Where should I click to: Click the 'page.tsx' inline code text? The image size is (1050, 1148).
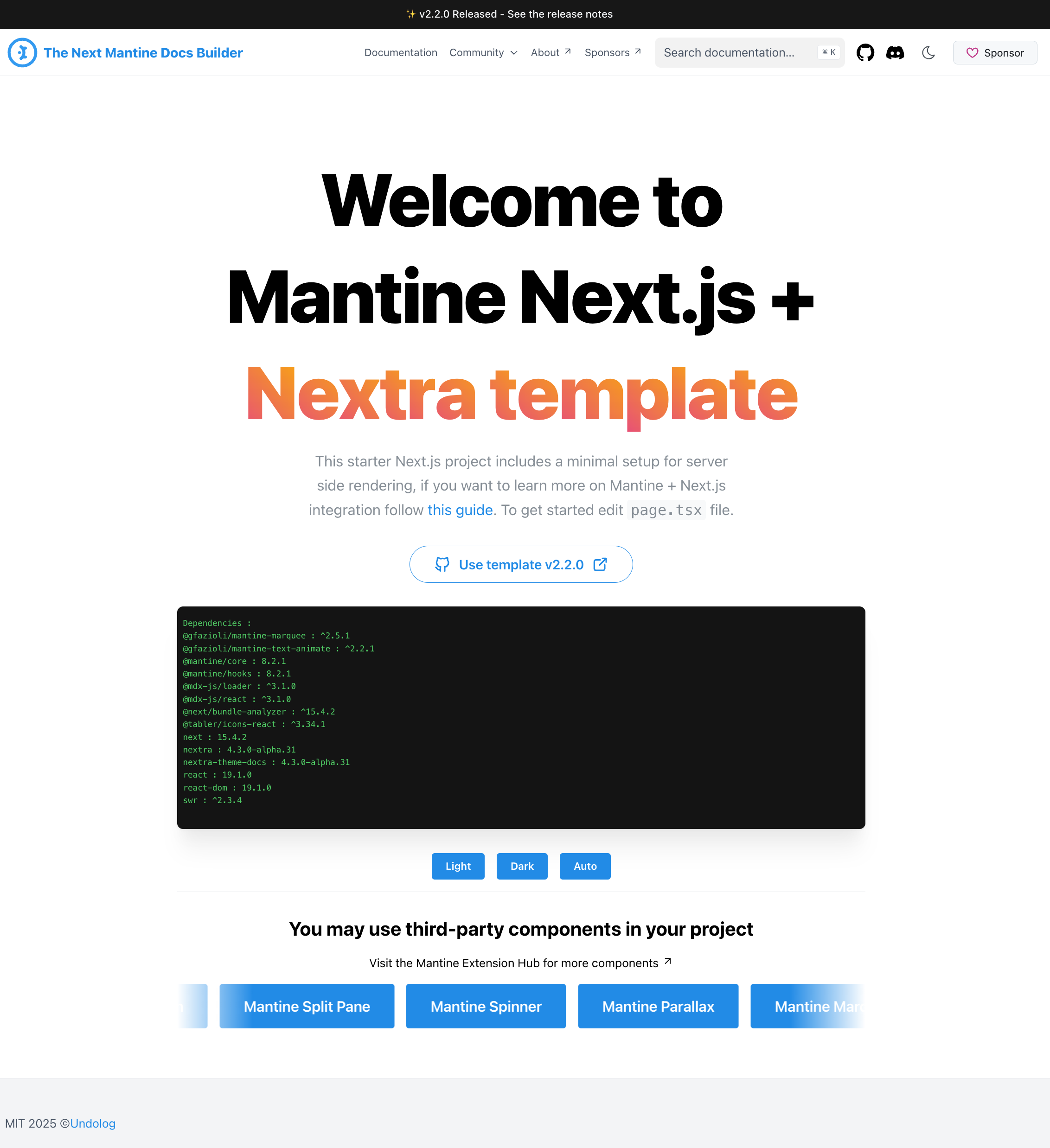click(x=666, y=510)
